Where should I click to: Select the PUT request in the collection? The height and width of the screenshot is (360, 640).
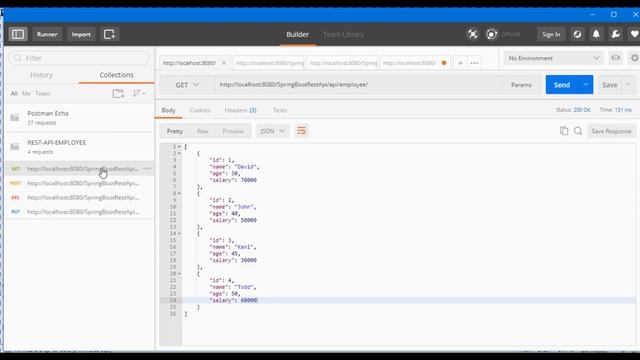pyautogui.click(x=79, y=212)
